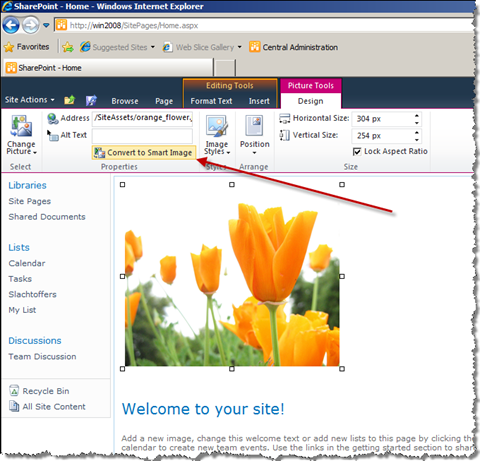The width and height of the screenshot is (480, 461).
Task: Open the Image Styles gallery
Action: [x=217, y=135]
